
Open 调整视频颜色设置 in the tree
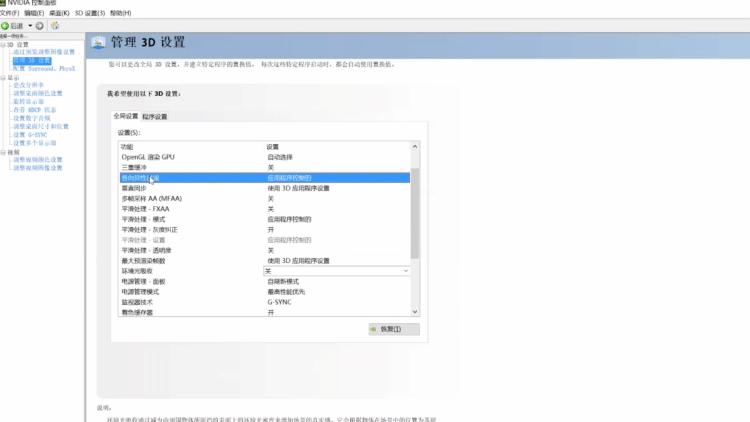click(38, 159)
